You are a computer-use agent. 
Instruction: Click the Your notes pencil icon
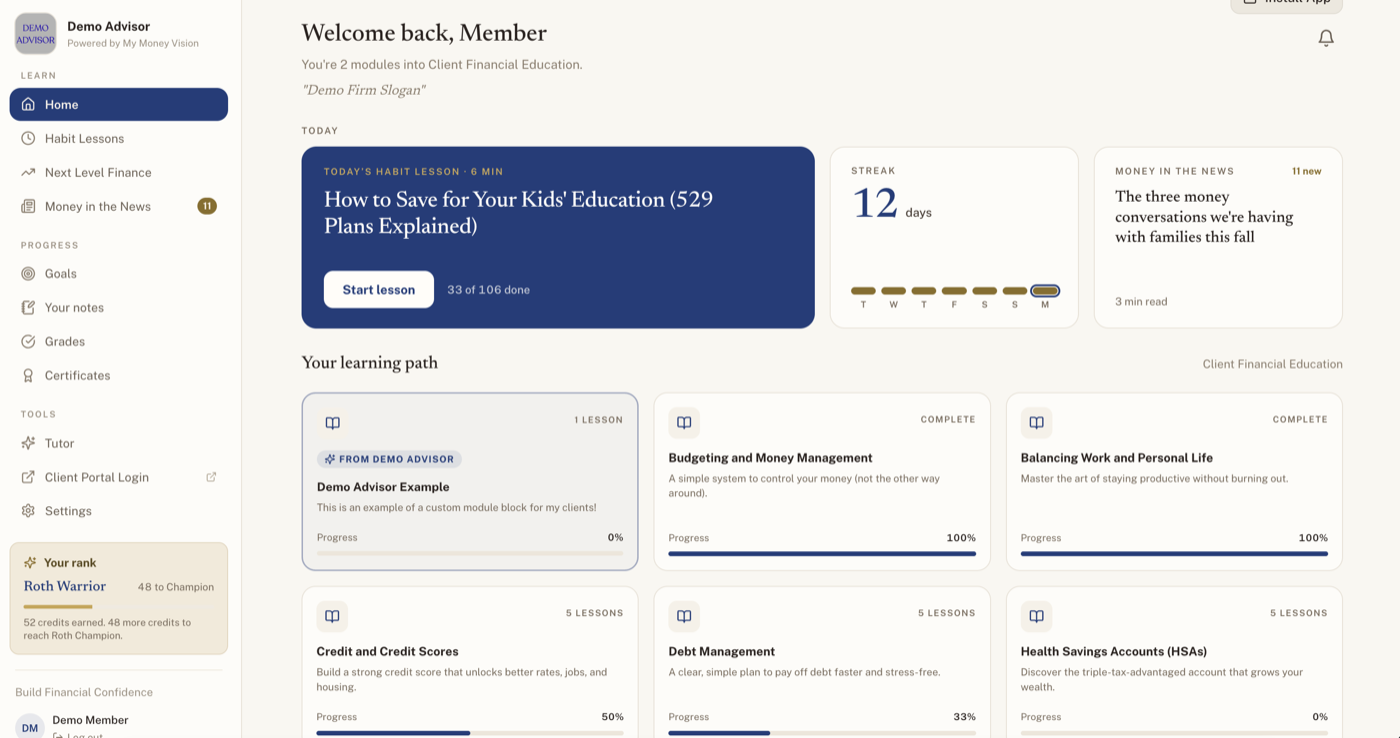28,307
